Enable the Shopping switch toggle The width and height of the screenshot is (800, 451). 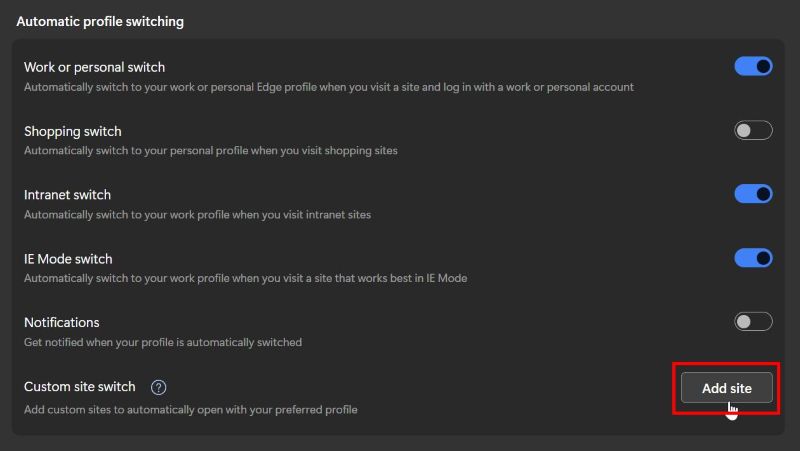[x=753, y=130]
